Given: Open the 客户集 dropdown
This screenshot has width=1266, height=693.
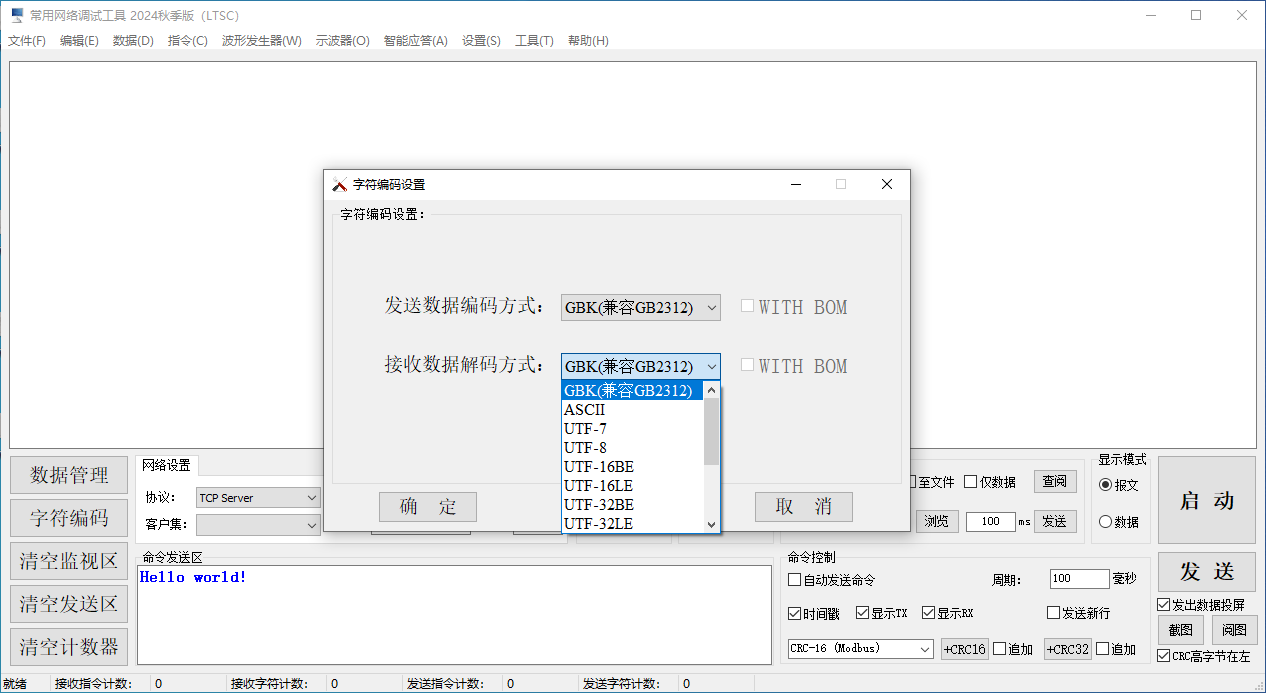Looking at the screenshot, I should (258, 525).
